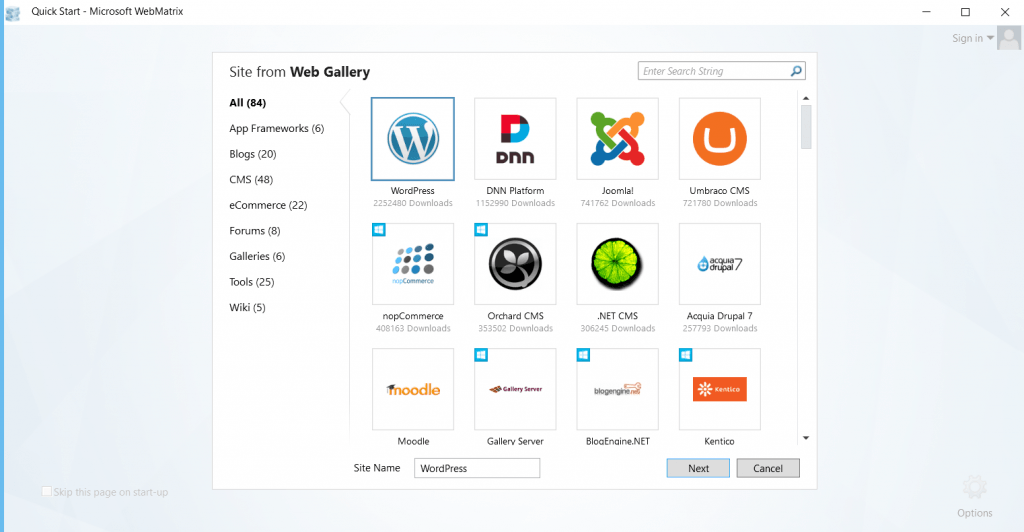This screenshot has height=532, width=1024.
Task: Click the 353502 Downloads text
Action: tap(515, 328)
